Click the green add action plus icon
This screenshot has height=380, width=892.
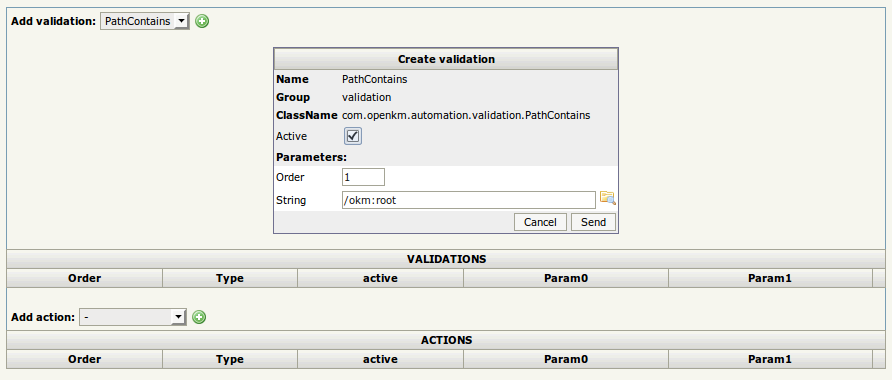(x=199, y=317)
